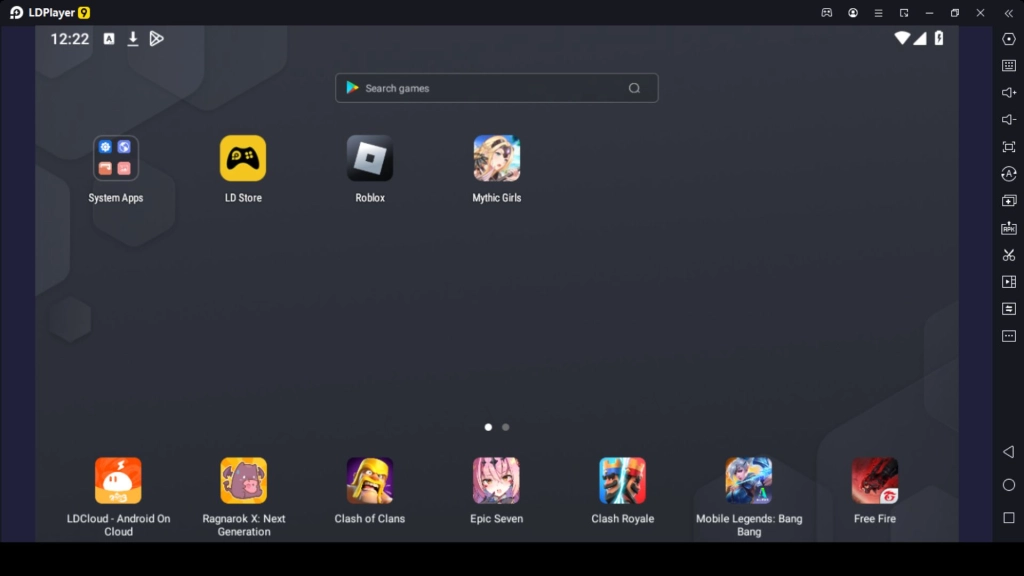Click the mobile signal strength icon
The width and height of the screenshot is (1024, 576).
click(920, 38)
